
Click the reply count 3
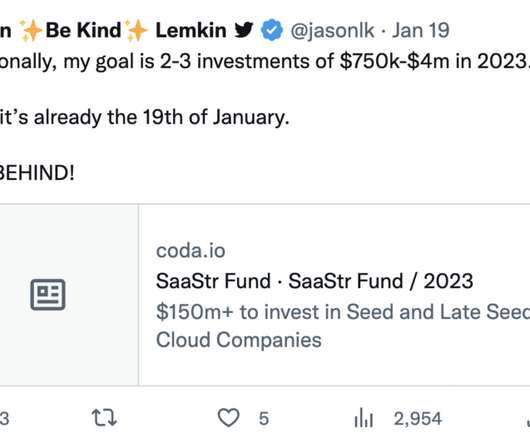[4, 419]
